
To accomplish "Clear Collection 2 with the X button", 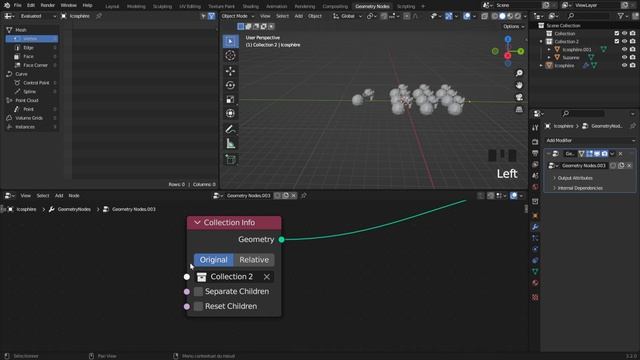I will [267, 277].
